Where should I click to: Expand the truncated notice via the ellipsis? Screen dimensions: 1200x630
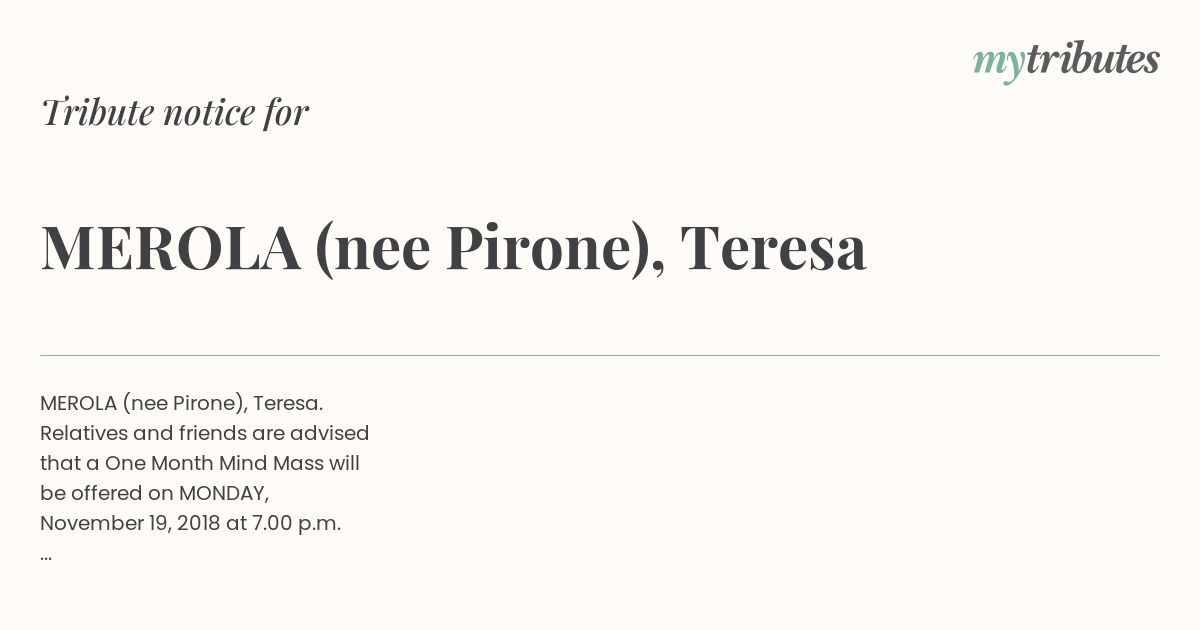(46, 556)
